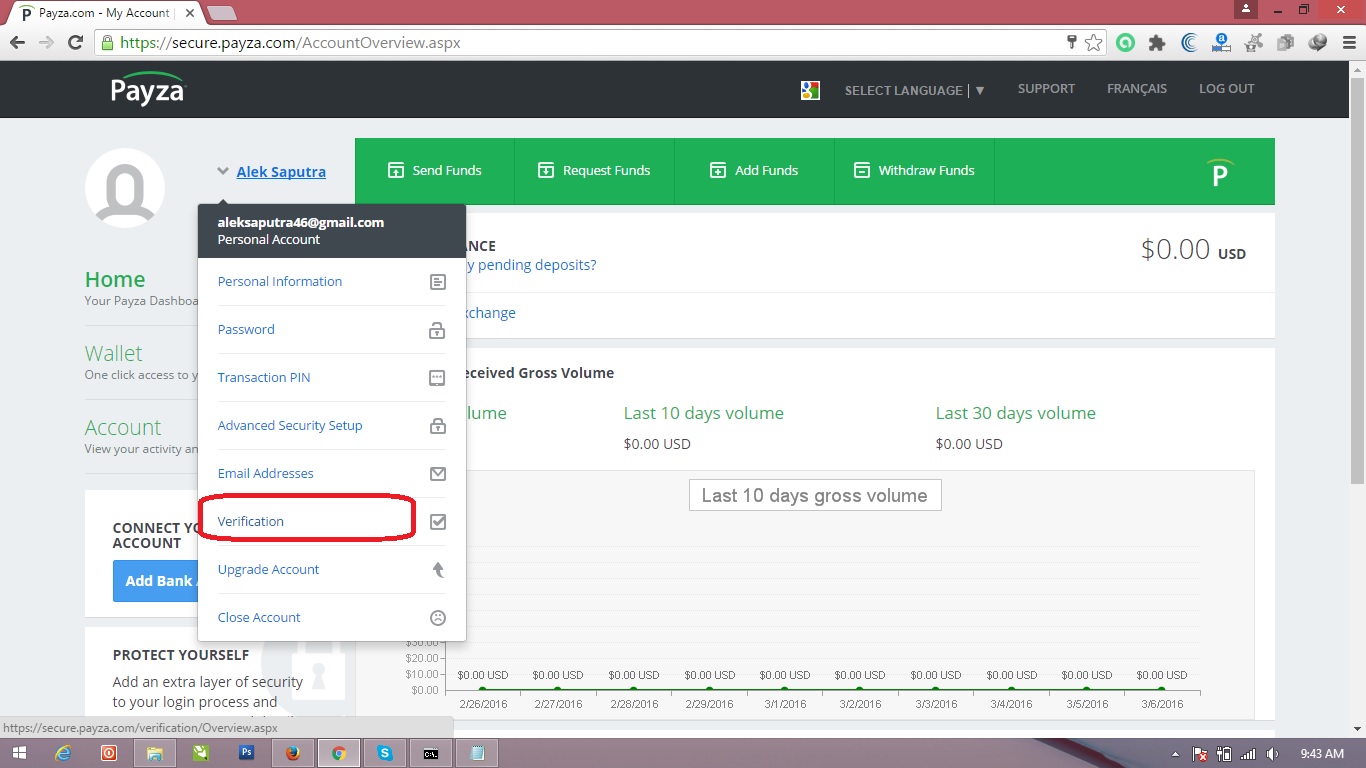Click the volume speaker icon in system tray
Image resolution: width=1366 pixels, height=768 pixels.
(1272, 753)
